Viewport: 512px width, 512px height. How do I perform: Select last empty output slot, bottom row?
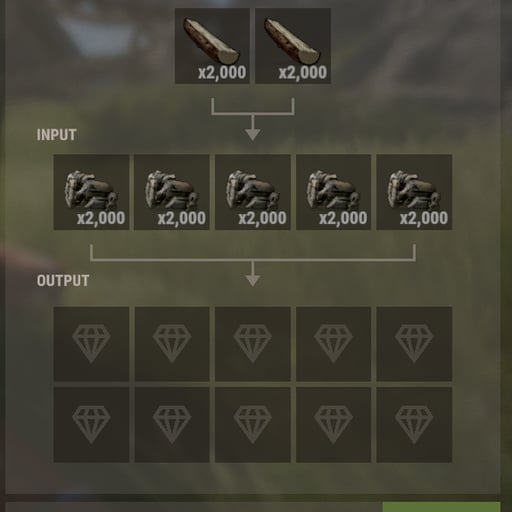pos(414,425)
